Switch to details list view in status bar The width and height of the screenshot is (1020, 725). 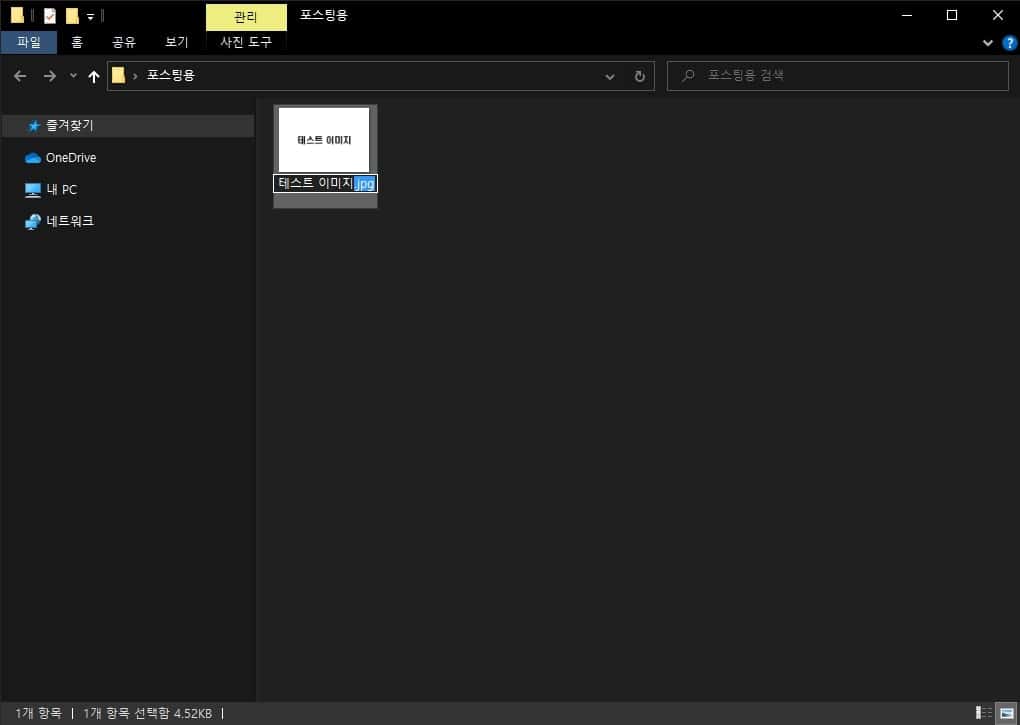pos(983,713)
